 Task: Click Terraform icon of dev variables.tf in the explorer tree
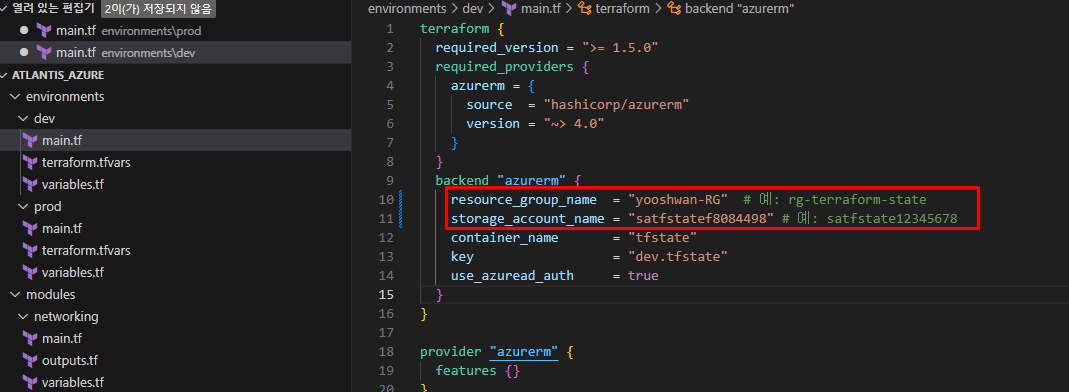pyautogui.click(x=29, y=184)
